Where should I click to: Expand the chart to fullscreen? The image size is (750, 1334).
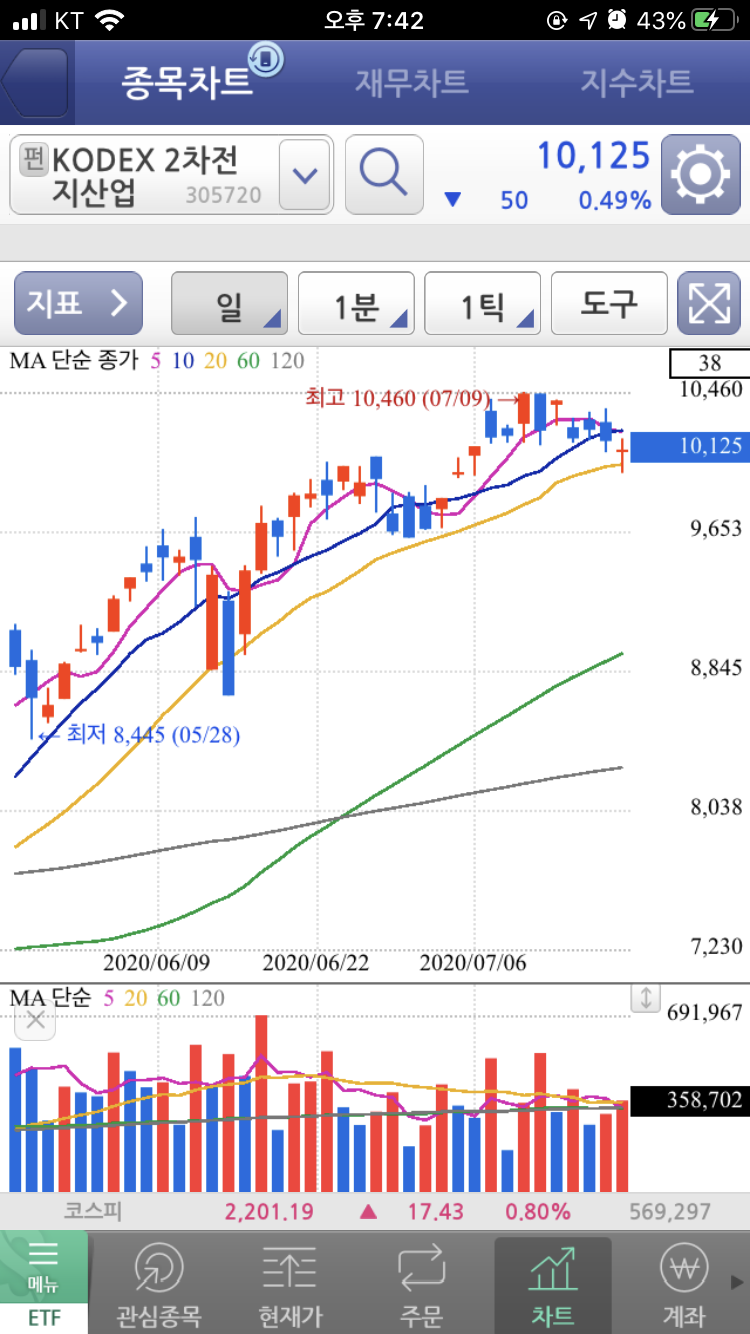pos(708,303)
